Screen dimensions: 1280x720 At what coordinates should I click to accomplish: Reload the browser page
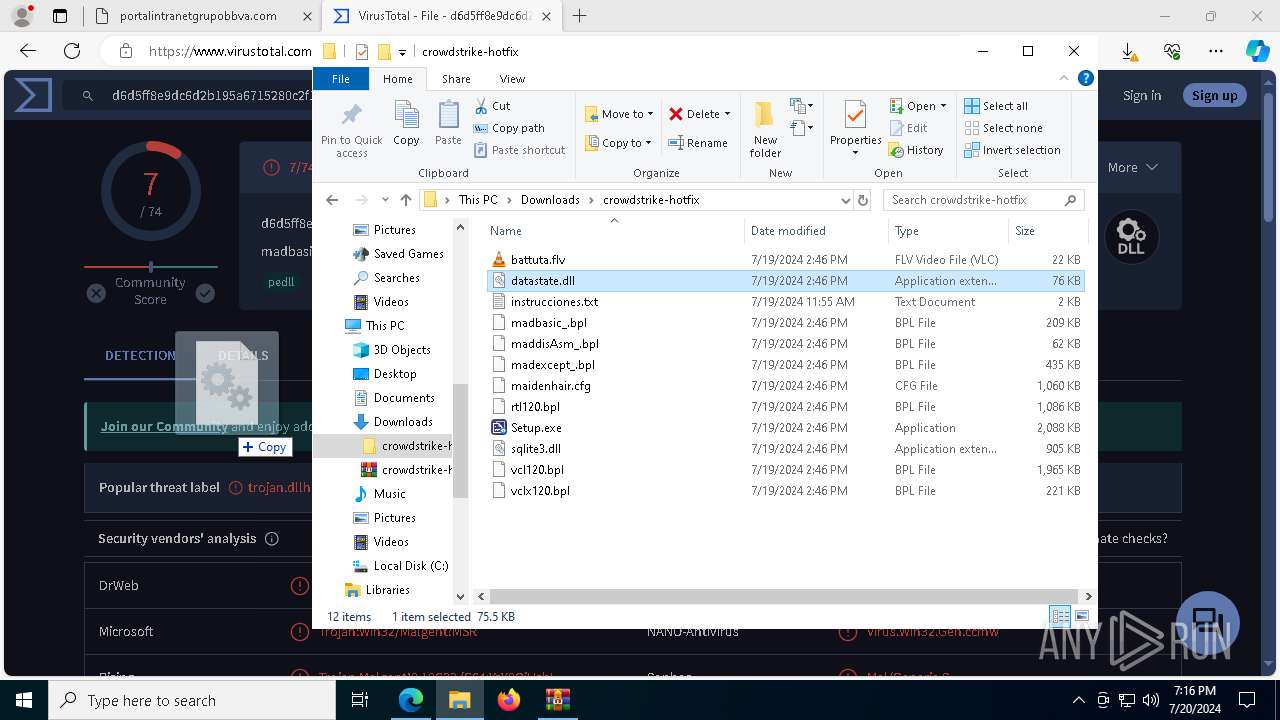click(x=72, y=51)
